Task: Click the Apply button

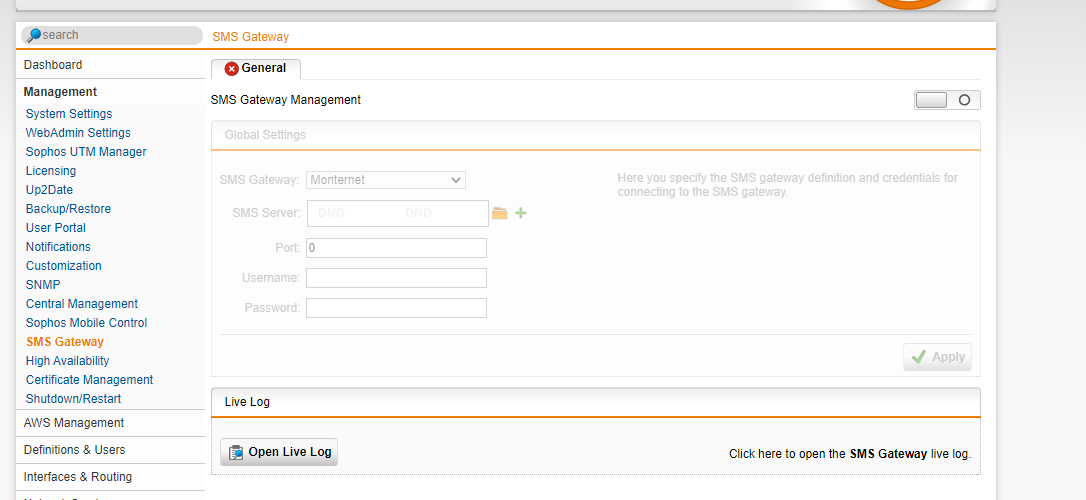Action: coord(937,357)
